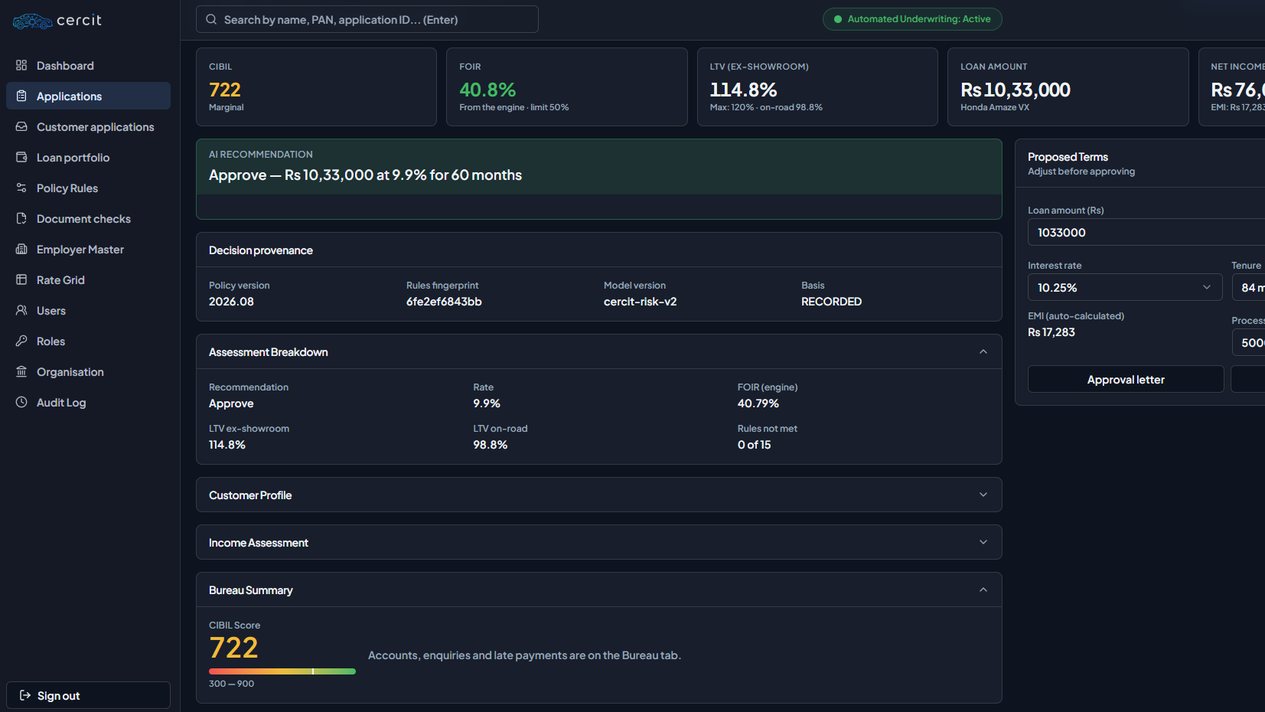Click the Document checks file icon

coord(21,218)
